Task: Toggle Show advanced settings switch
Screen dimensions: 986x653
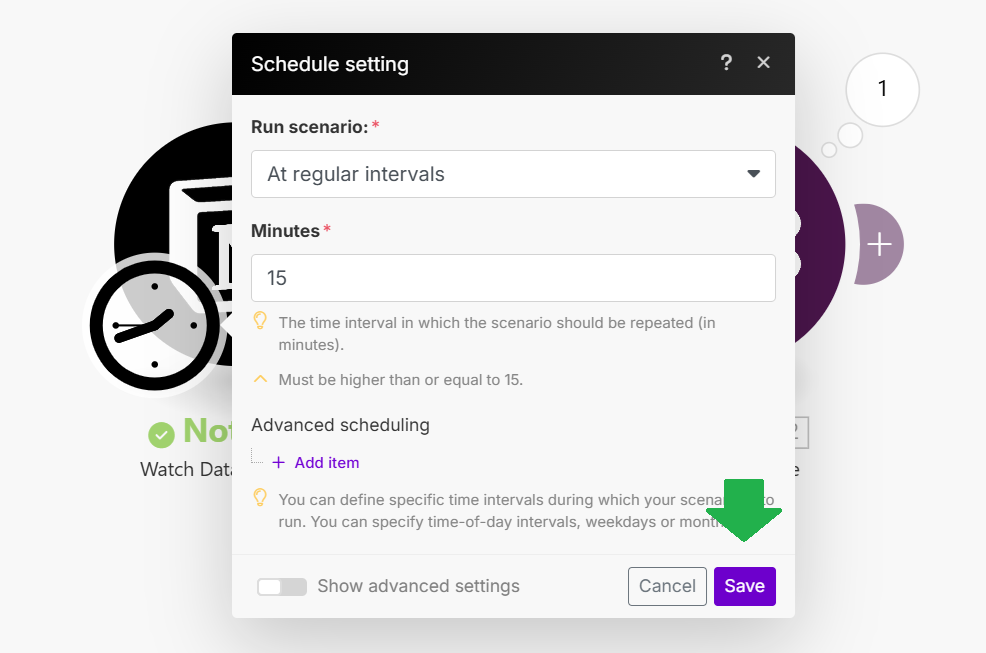Action: [x=282, y=586]
